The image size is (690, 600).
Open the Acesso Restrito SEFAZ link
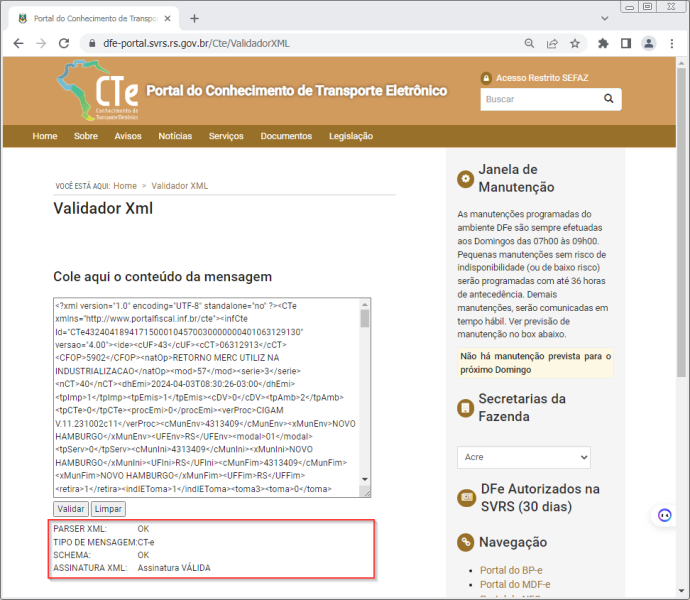click(x=542, y=78)
